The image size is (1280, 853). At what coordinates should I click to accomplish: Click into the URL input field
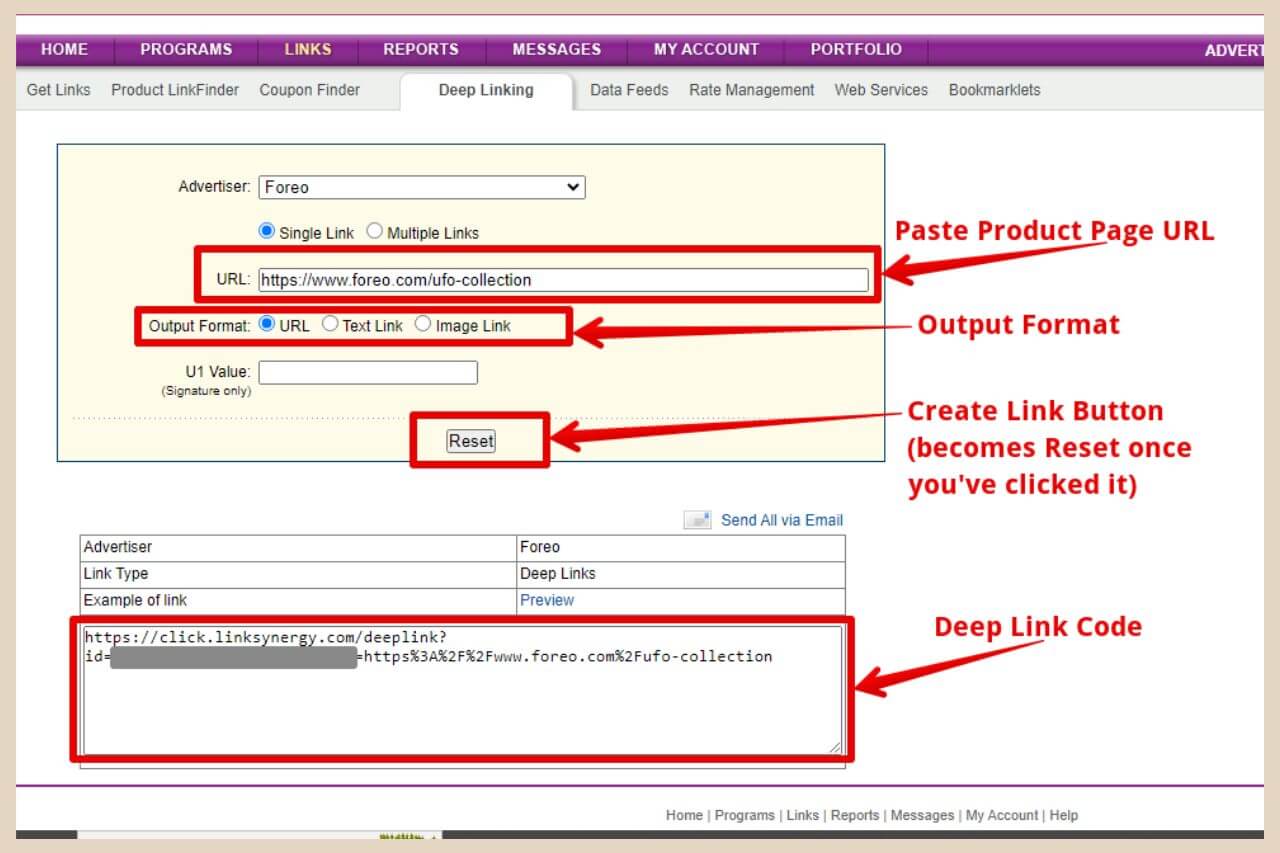point(563,280)
